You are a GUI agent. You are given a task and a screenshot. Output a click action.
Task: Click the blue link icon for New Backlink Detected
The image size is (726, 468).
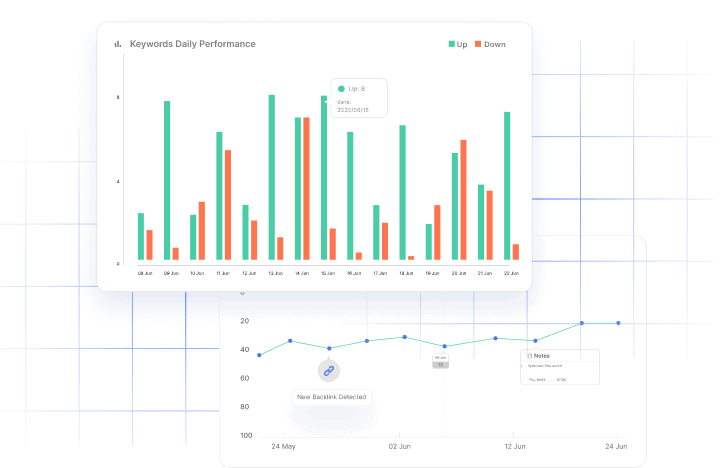329,371
